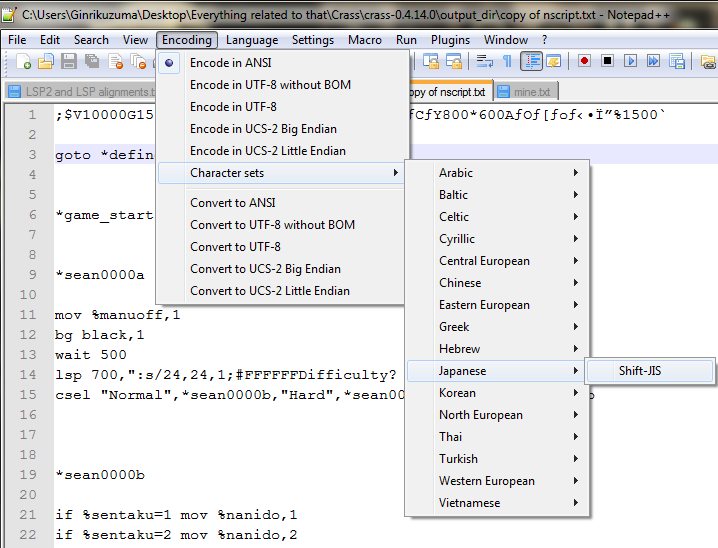Switch to the mine.txt tab
The height and width of the screenshot is (548, 718).
pyautogui.click(x=526, y=92)
